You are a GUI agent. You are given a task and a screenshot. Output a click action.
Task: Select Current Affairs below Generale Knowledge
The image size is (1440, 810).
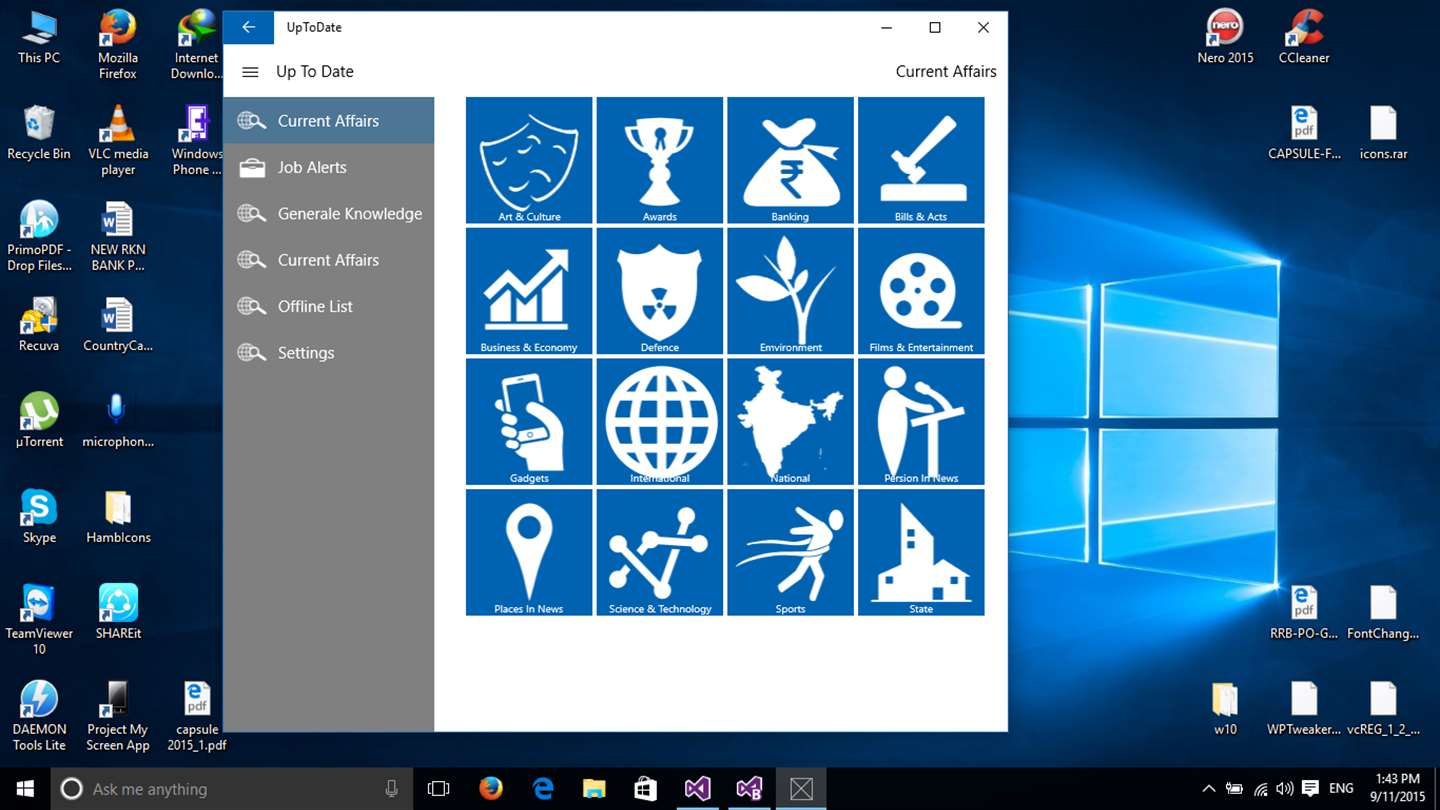coord(329,260)
